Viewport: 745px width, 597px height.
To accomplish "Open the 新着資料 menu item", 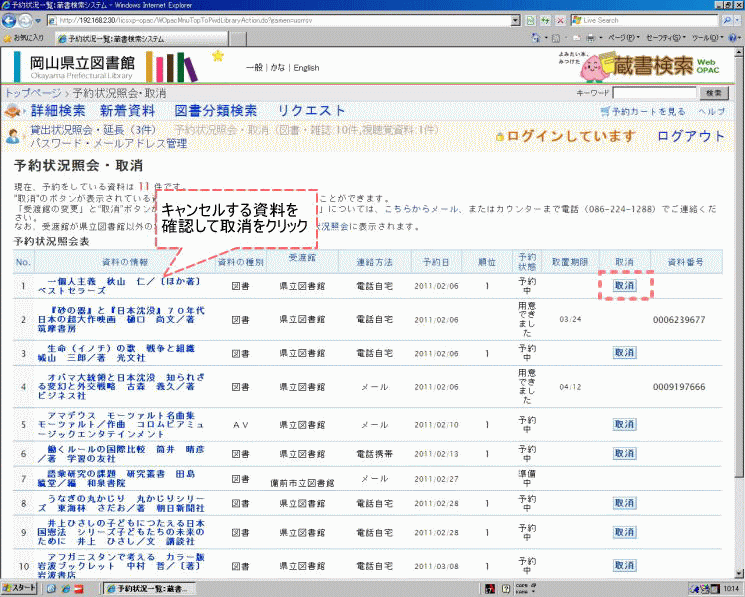I will 127,111.
